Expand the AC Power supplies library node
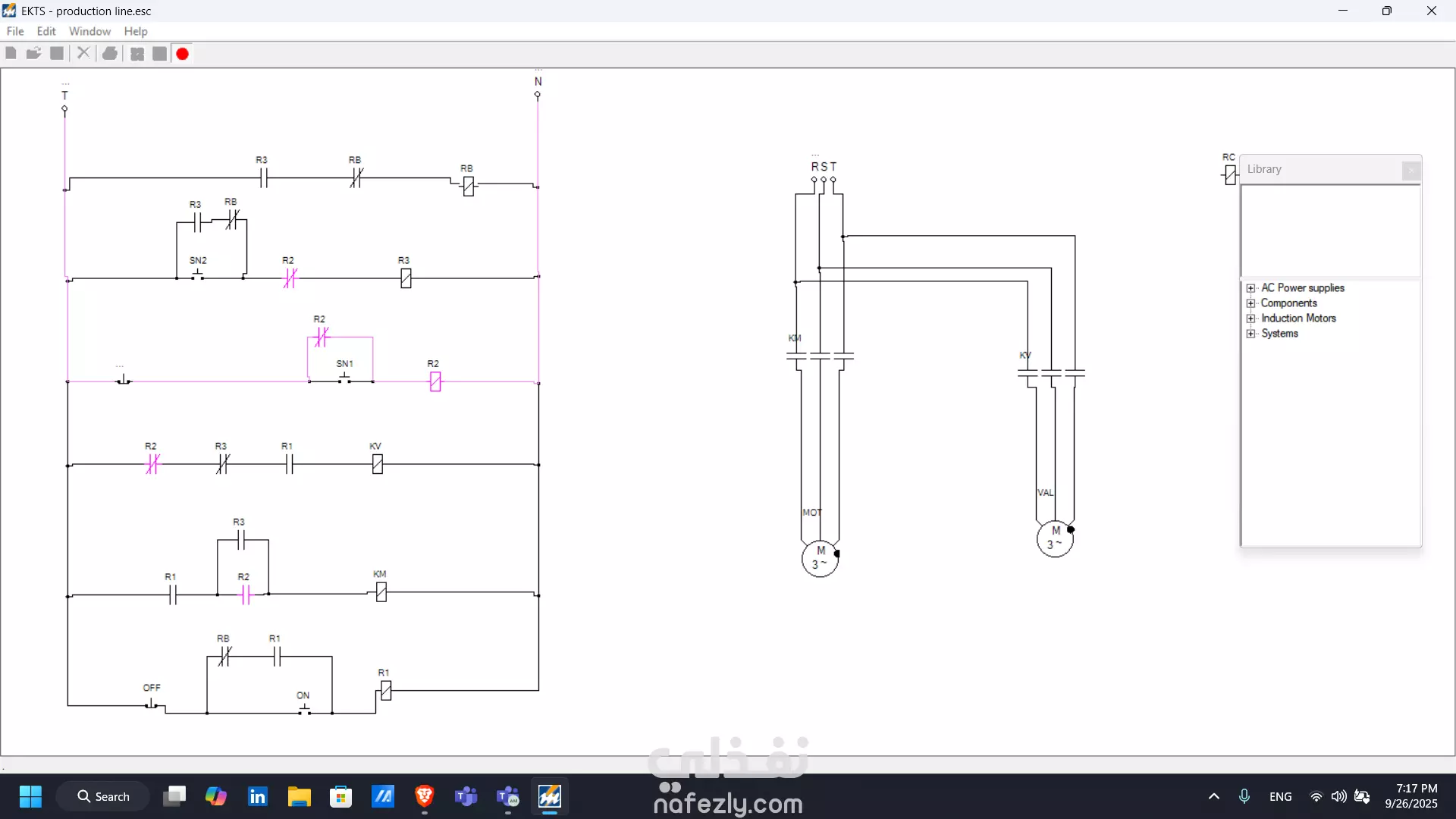The image size is (1456, 819). point(1251,288)
